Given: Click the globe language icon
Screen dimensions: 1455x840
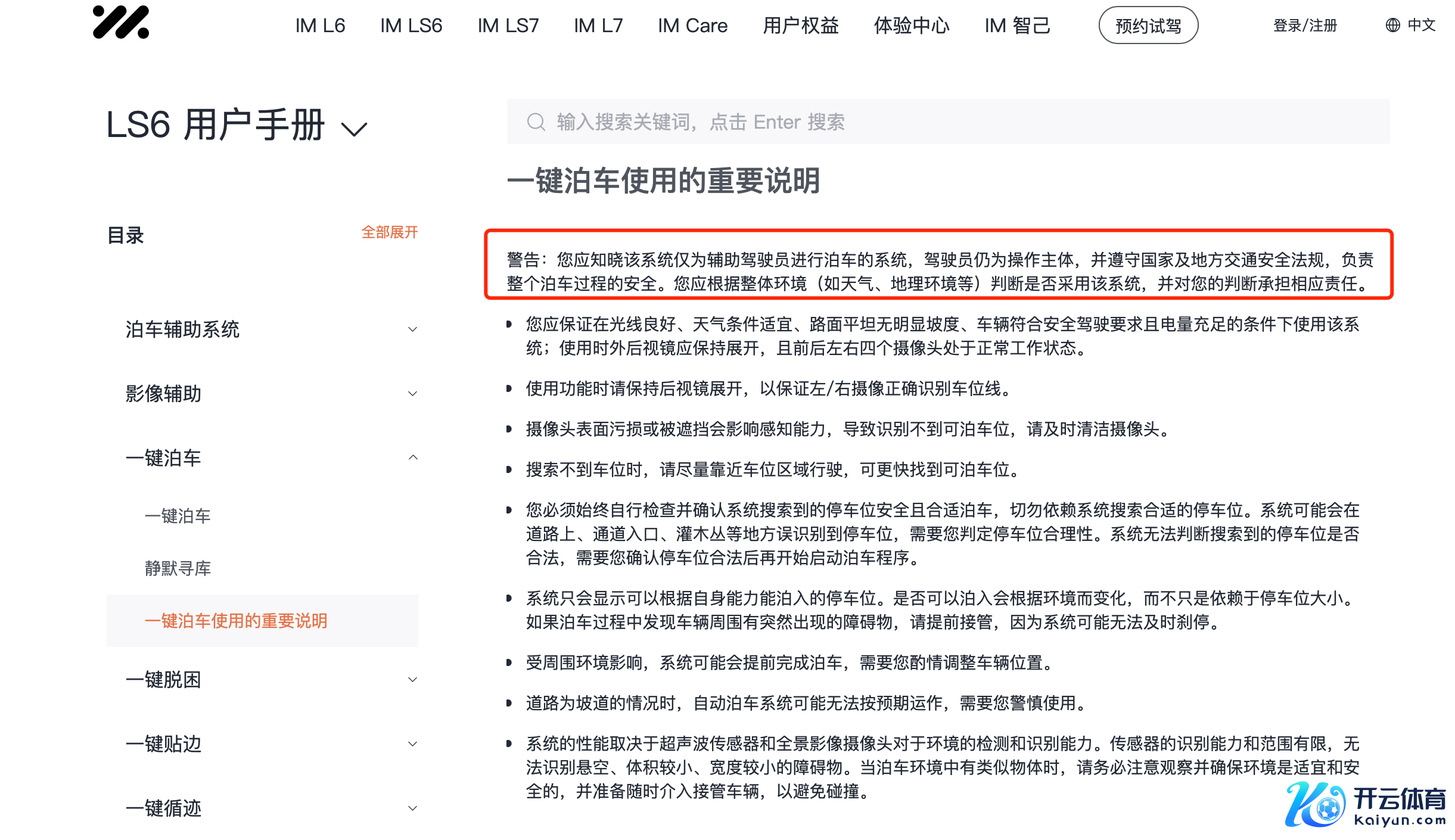Looking at the screenshot, I should point(1392,25).
